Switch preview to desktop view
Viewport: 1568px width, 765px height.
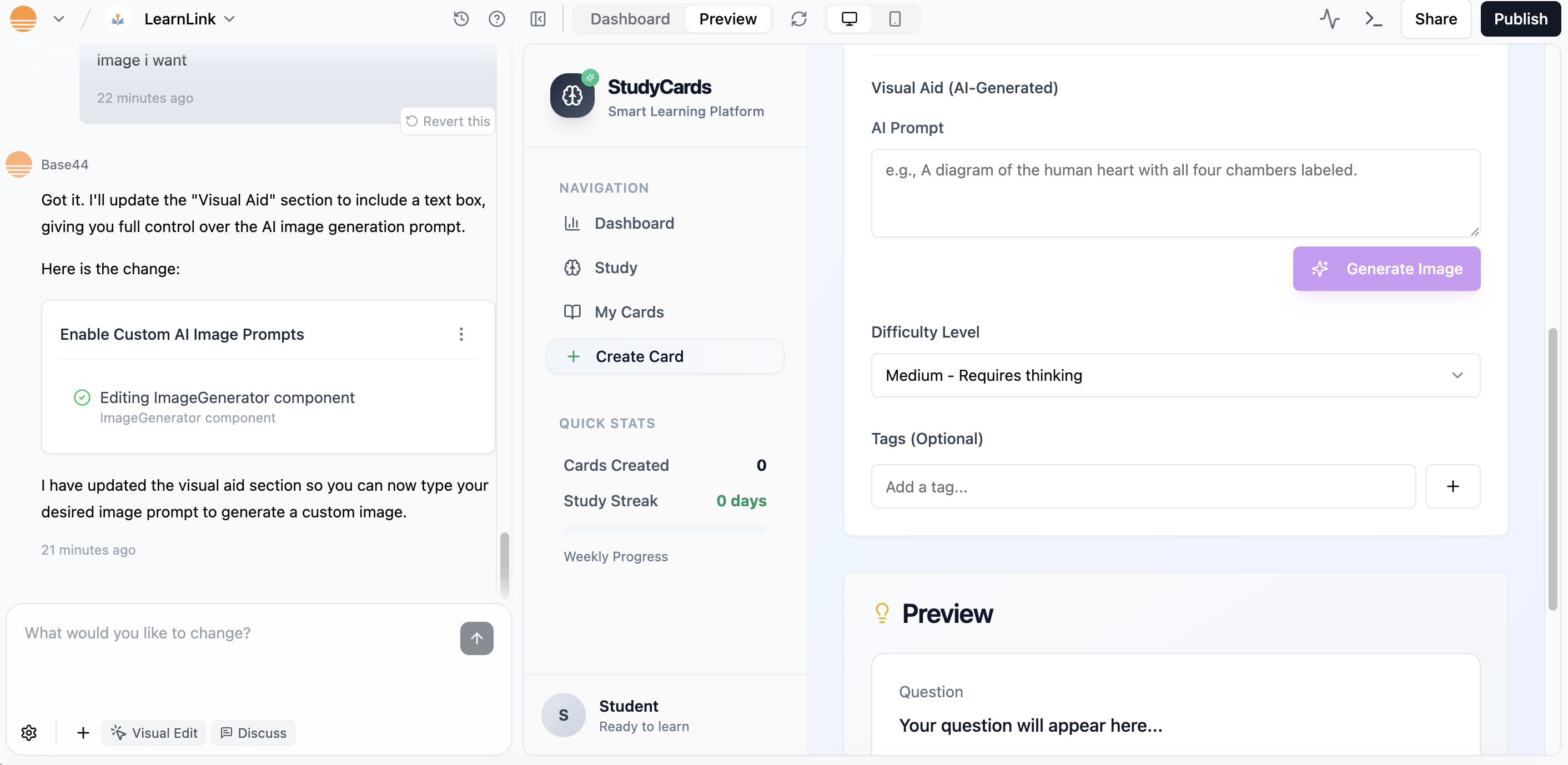[849, 19]
